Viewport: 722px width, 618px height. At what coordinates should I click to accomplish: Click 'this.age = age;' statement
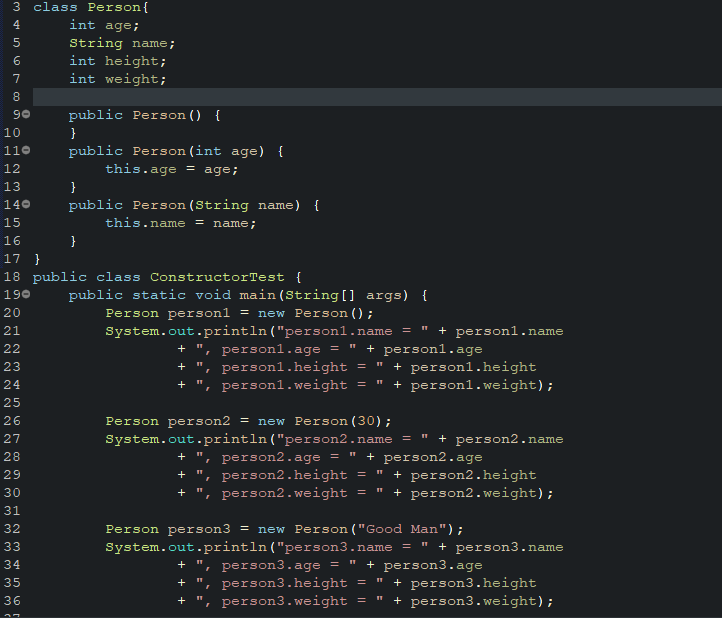pos(172,169)
